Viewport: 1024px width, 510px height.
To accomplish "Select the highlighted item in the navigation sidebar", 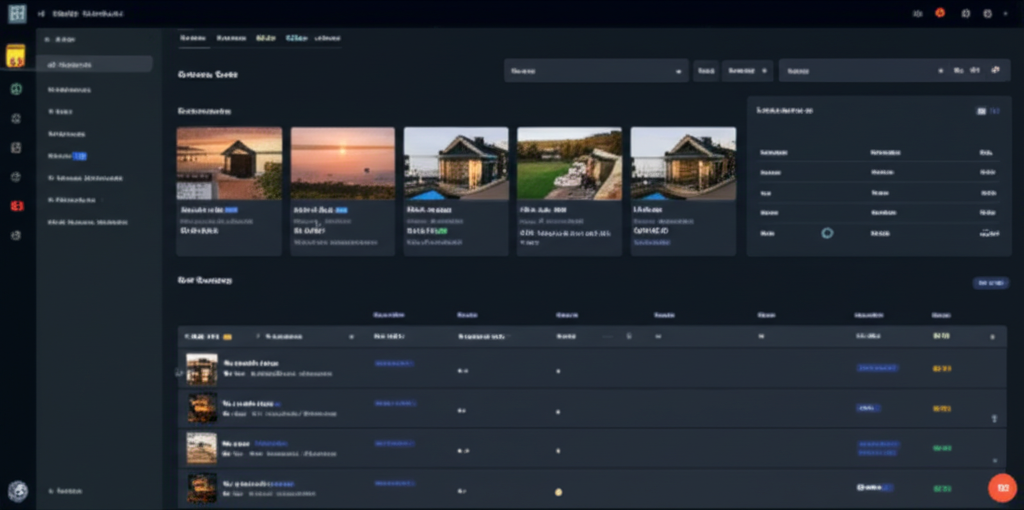I will pyautogui.click(x=95, y=64).
